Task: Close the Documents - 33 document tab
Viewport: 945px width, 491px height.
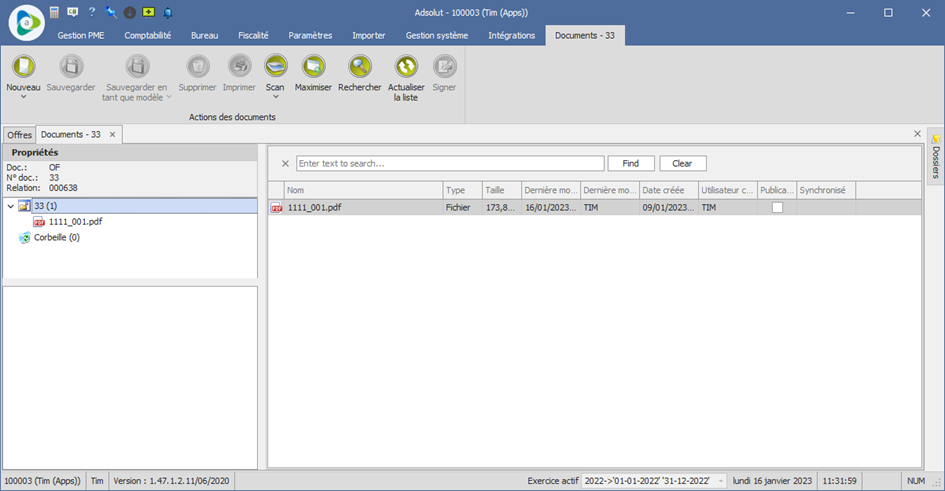Action: pos(112,135)
